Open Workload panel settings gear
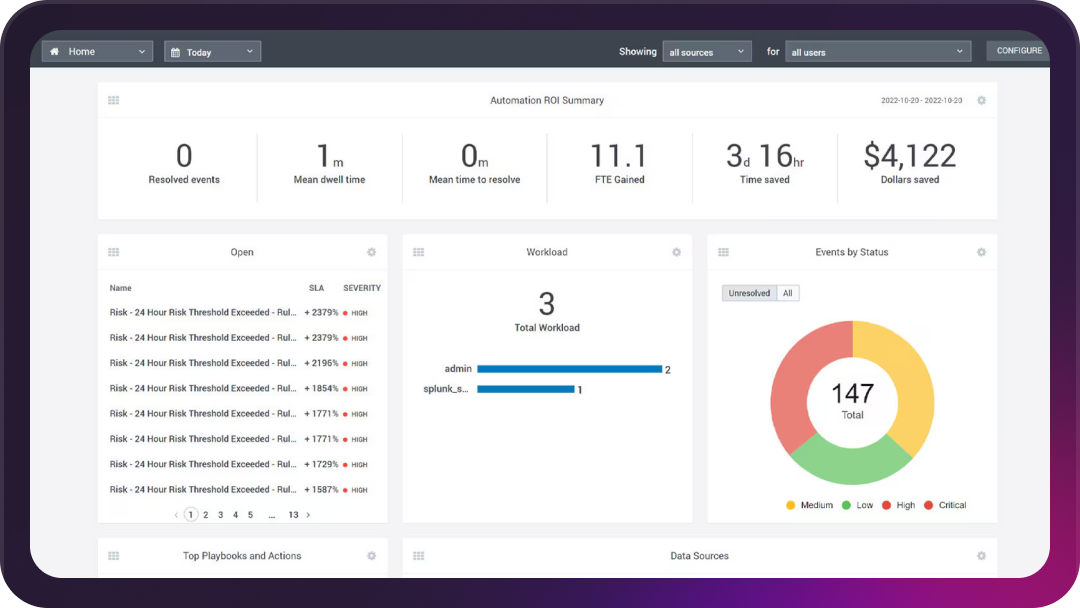The width and height of the screenshot is (1080, 608). (676, 253)
